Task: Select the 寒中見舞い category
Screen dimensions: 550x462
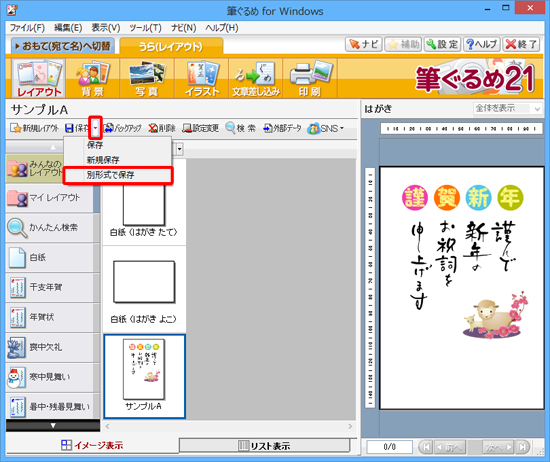Action: point(49,377)
